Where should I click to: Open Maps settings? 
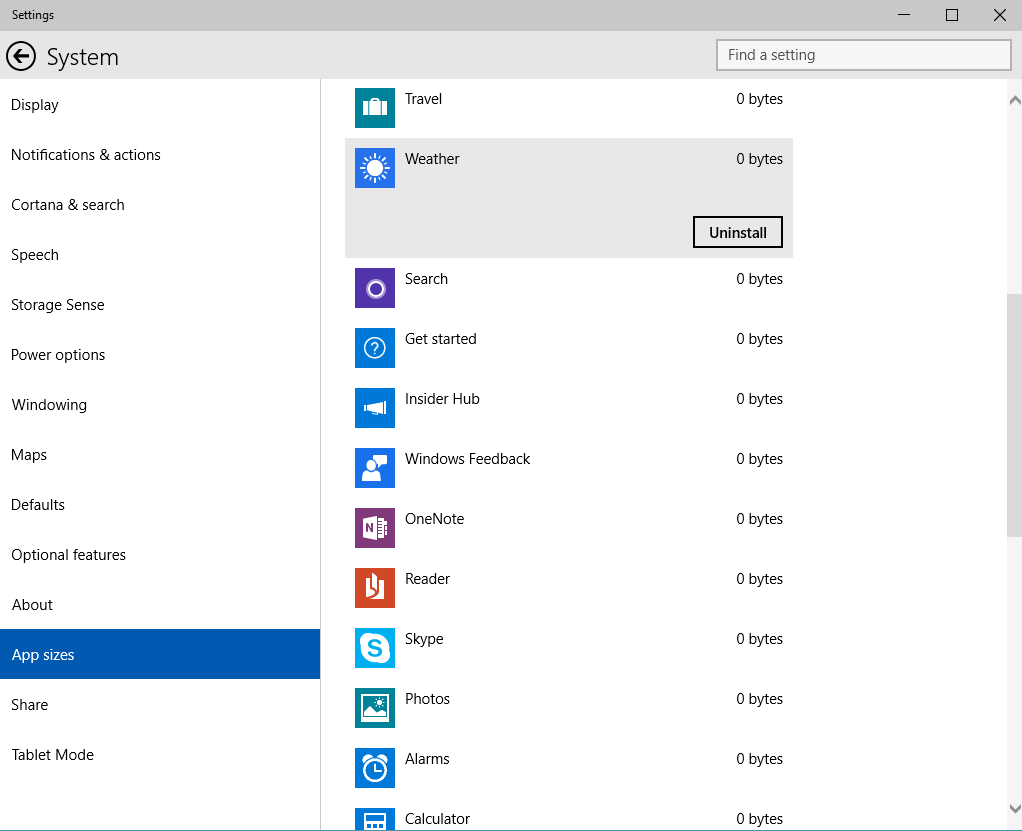click(160, 455)
